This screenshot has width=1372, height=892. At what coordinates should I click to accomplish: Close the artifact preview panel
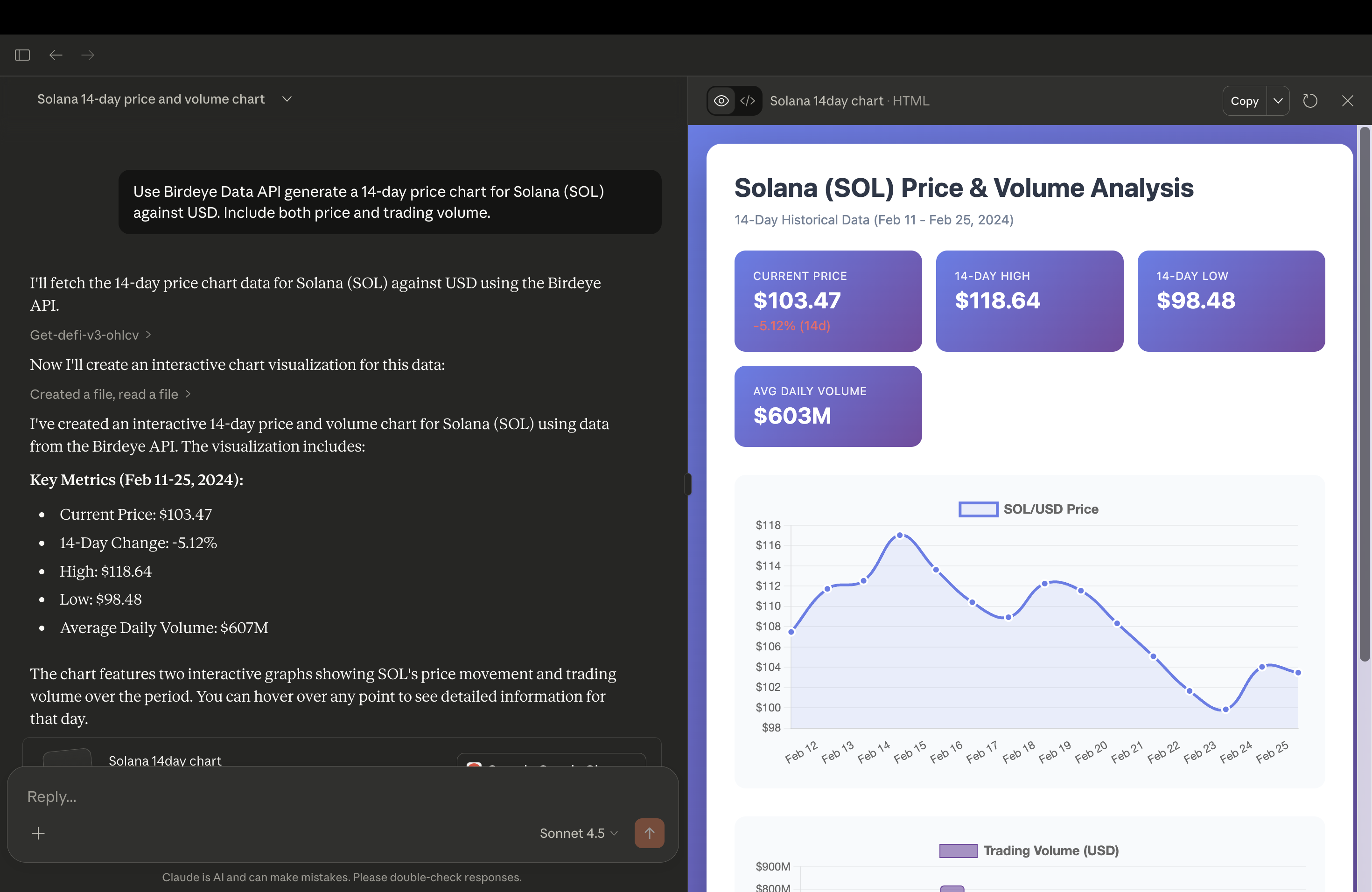[x=1347, y=101]
